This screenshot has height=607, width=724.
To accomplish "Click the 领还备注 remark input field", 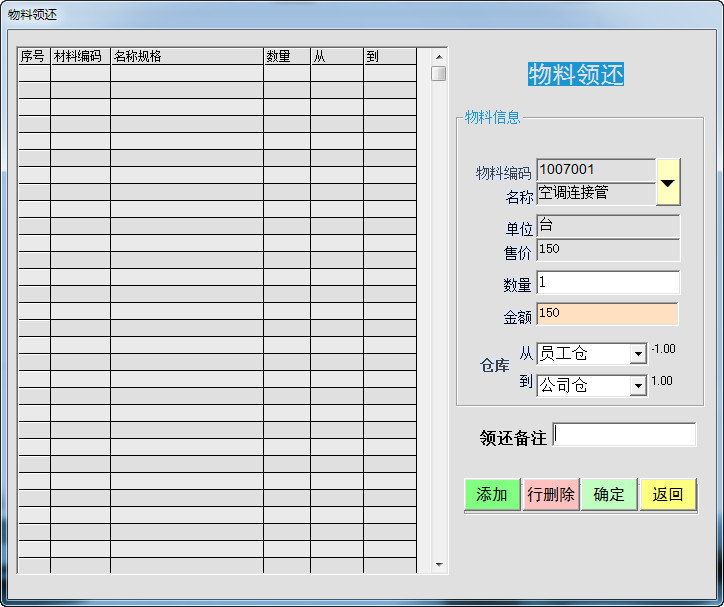I will [624, 434].
